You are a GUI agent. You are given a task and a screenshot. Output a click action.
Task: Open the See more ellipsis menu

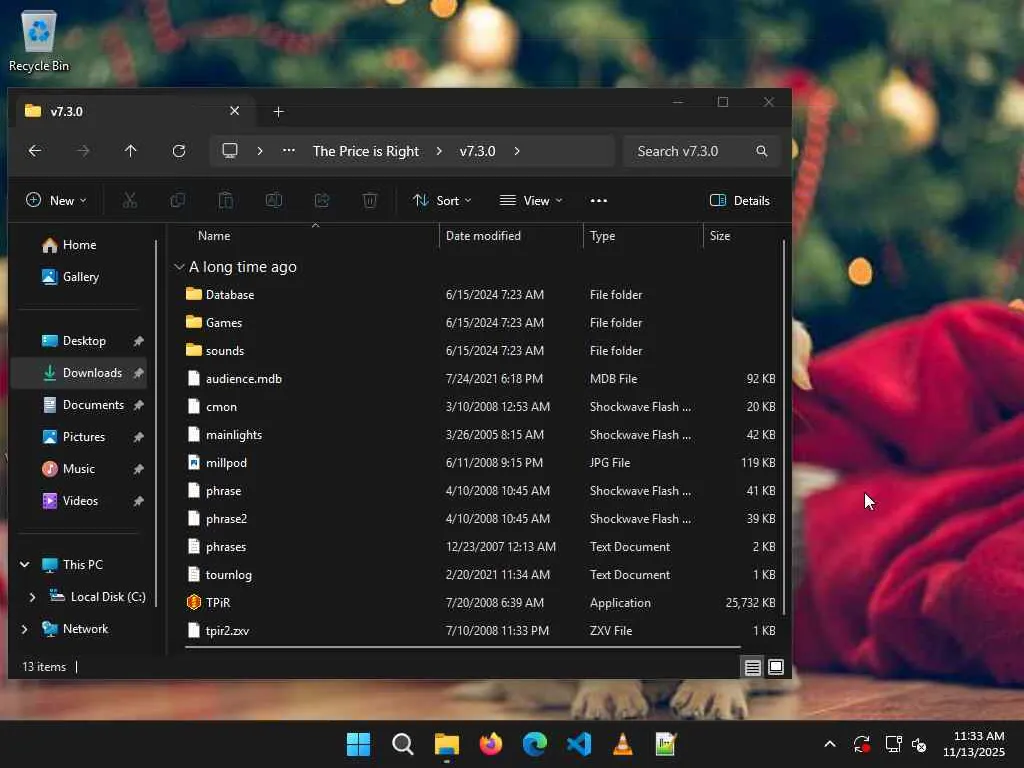click(x=599, y=200)
